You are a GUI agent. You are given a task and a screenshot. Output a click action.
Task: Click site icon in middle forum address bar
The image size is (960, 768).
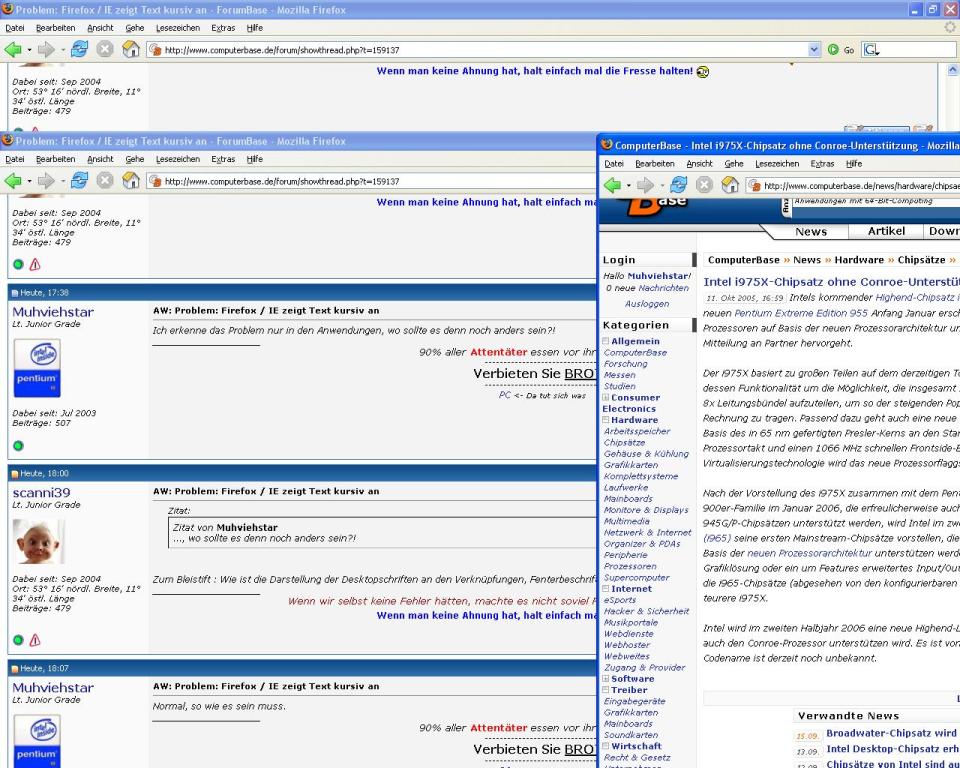(156, 181)
